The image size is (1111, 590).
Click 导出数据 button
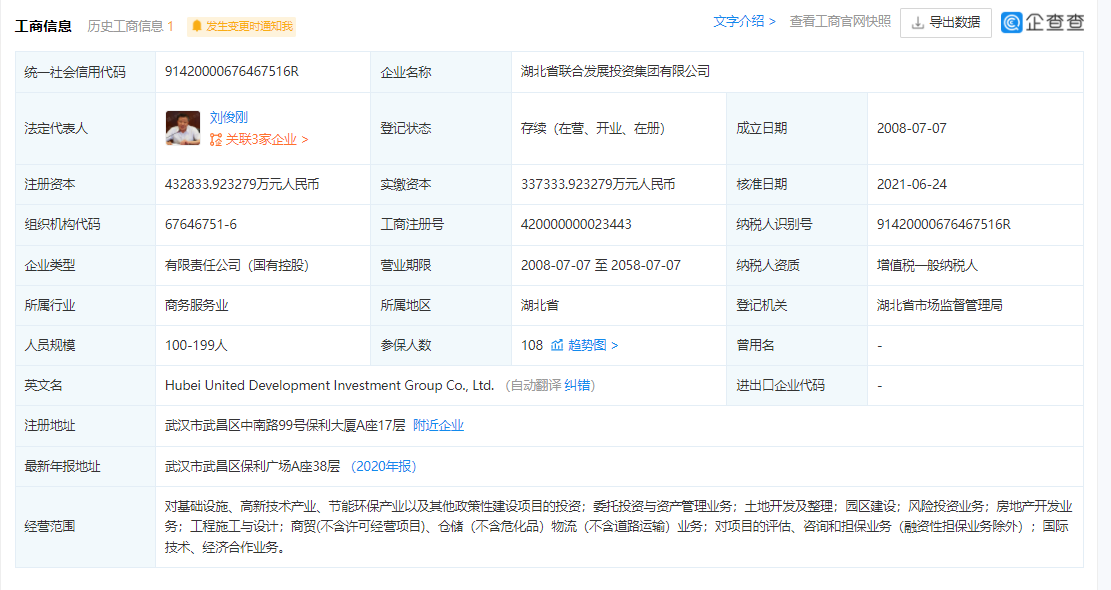945,22
